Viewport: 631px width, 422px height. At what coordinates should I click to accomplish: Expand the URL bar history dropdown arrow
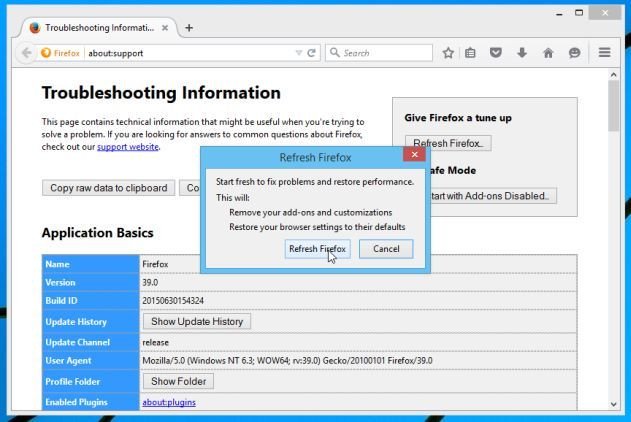point(298,53)
